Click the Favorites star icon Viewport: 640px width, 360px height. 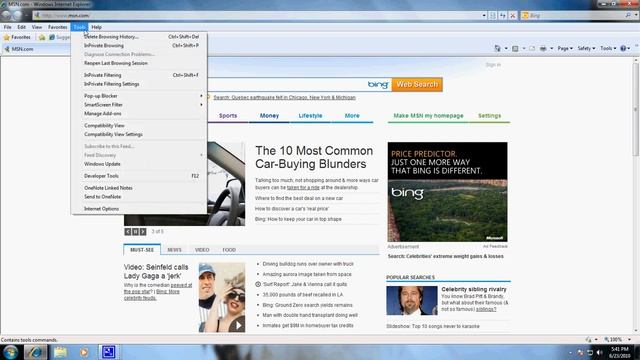click(x=7, y=37)
